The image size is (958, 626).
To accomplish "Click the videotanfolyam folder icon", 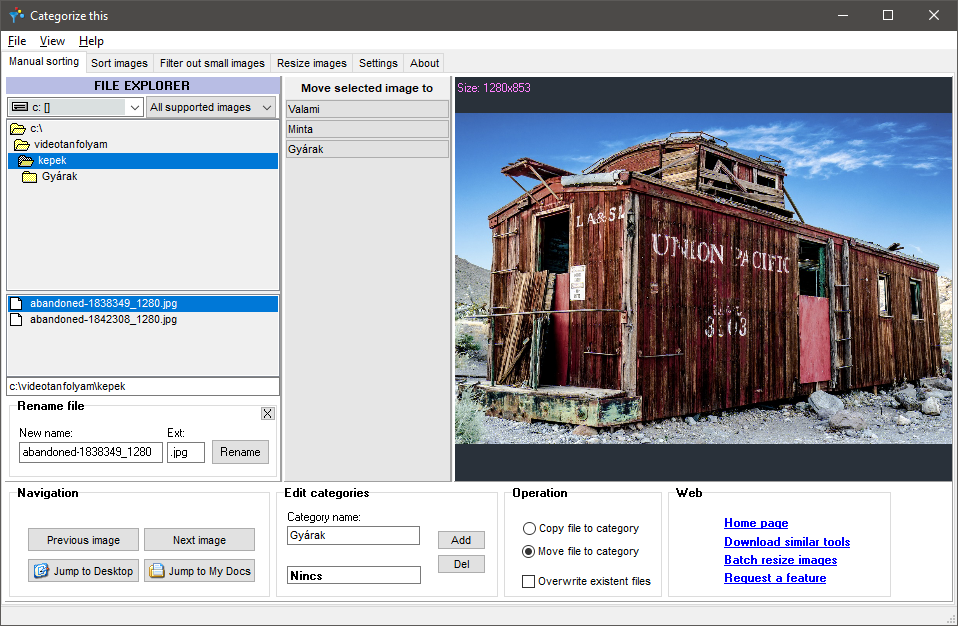I will 22,145.
